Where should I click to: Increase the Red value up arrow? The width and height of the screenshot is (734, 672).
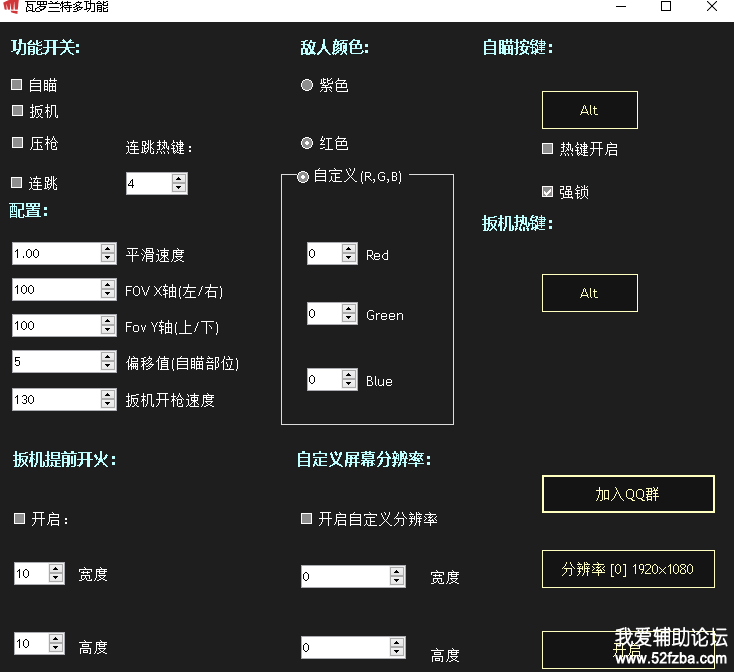click(349, 248)
